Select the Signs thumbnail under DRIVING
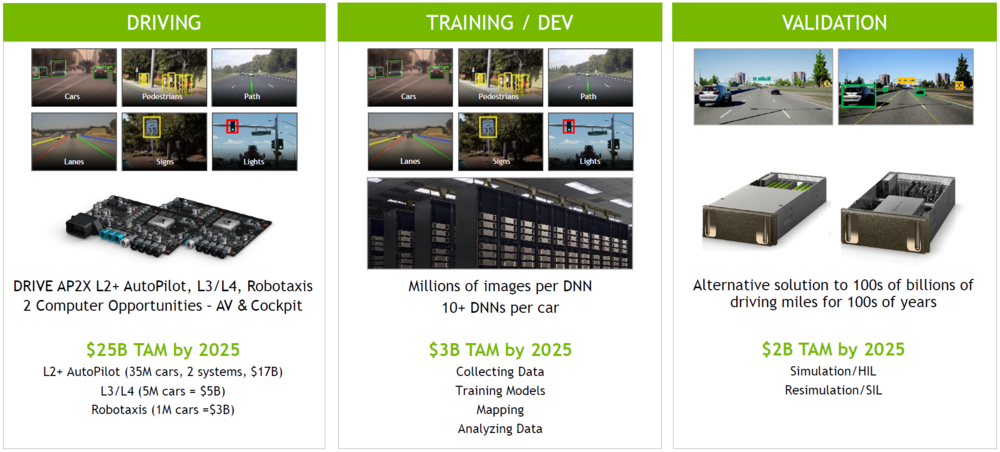The height and width of the screenshot is (452, 1000). coord(164,142)
